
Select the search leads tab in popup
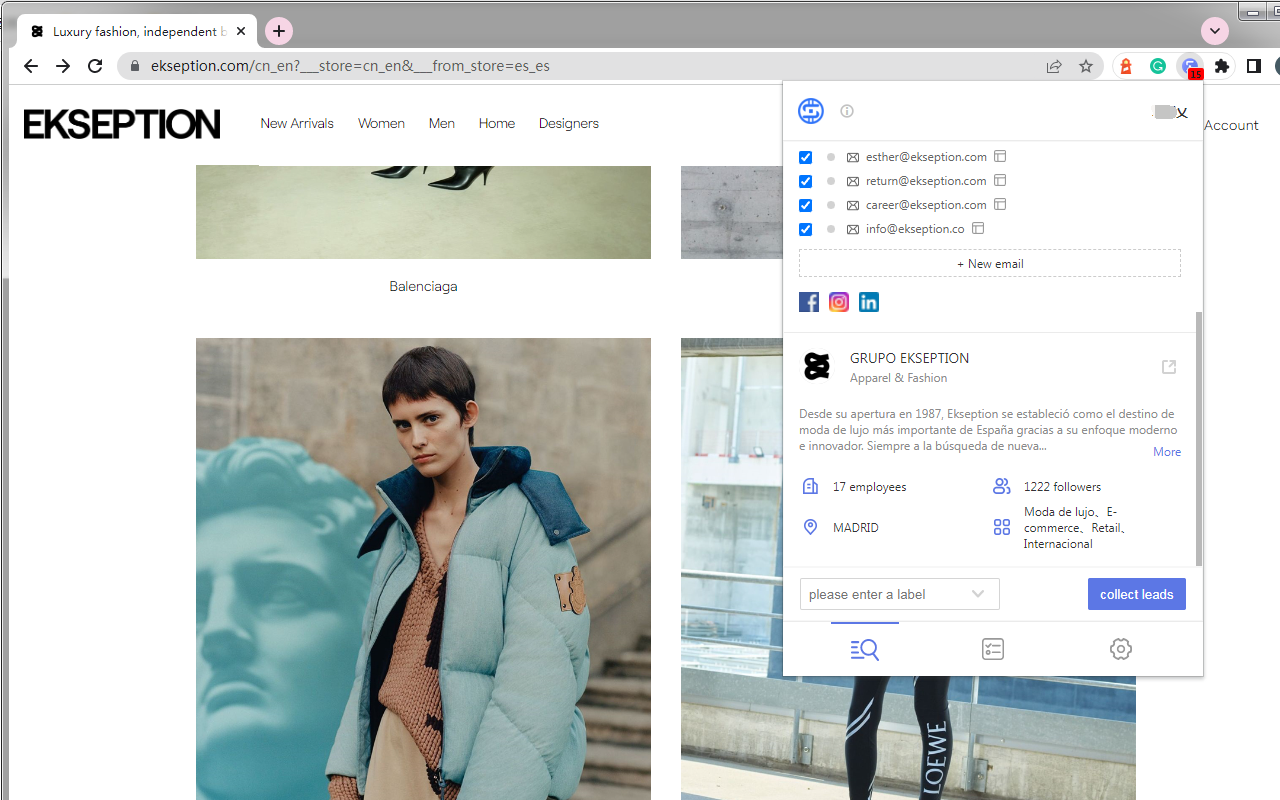[865, 649]
